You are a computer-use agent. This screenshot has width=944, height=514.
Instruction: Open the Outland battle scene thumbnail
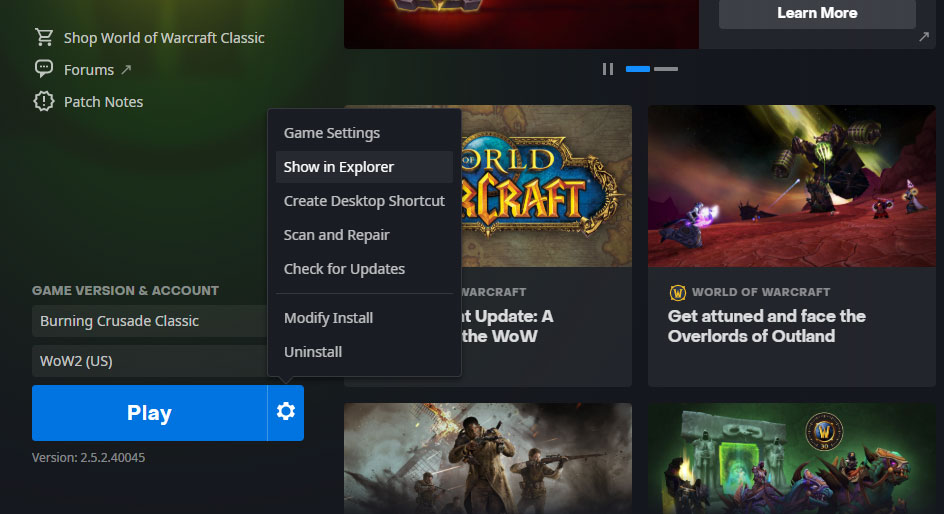pyautogui.click(x=792, y=186)
